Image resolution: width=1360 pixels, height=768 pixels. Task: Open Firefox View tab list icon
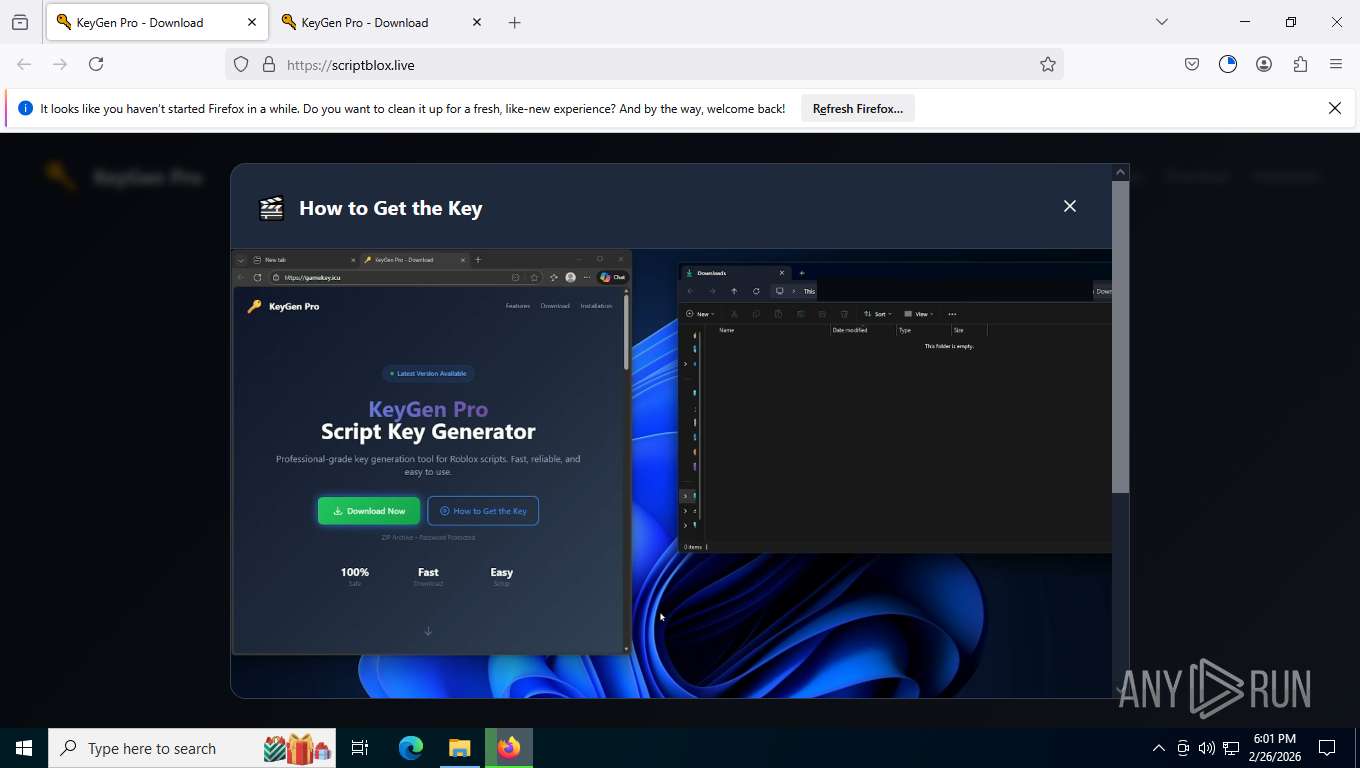tap(20, 22)
